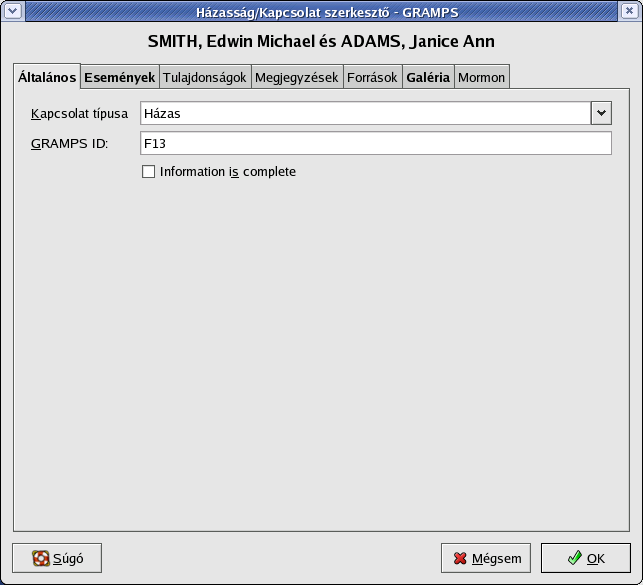The image size is (643, 585).
Task: Cancel with the Mégsem button label
Action: point(497,559)
